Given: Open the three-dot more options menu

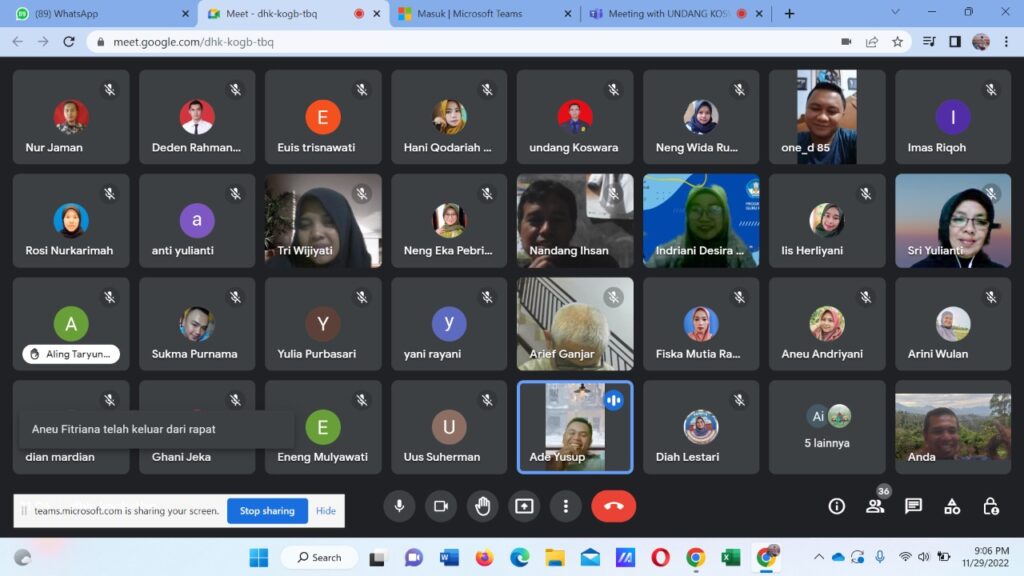Looking at the screenshot, I should (565, 506).
